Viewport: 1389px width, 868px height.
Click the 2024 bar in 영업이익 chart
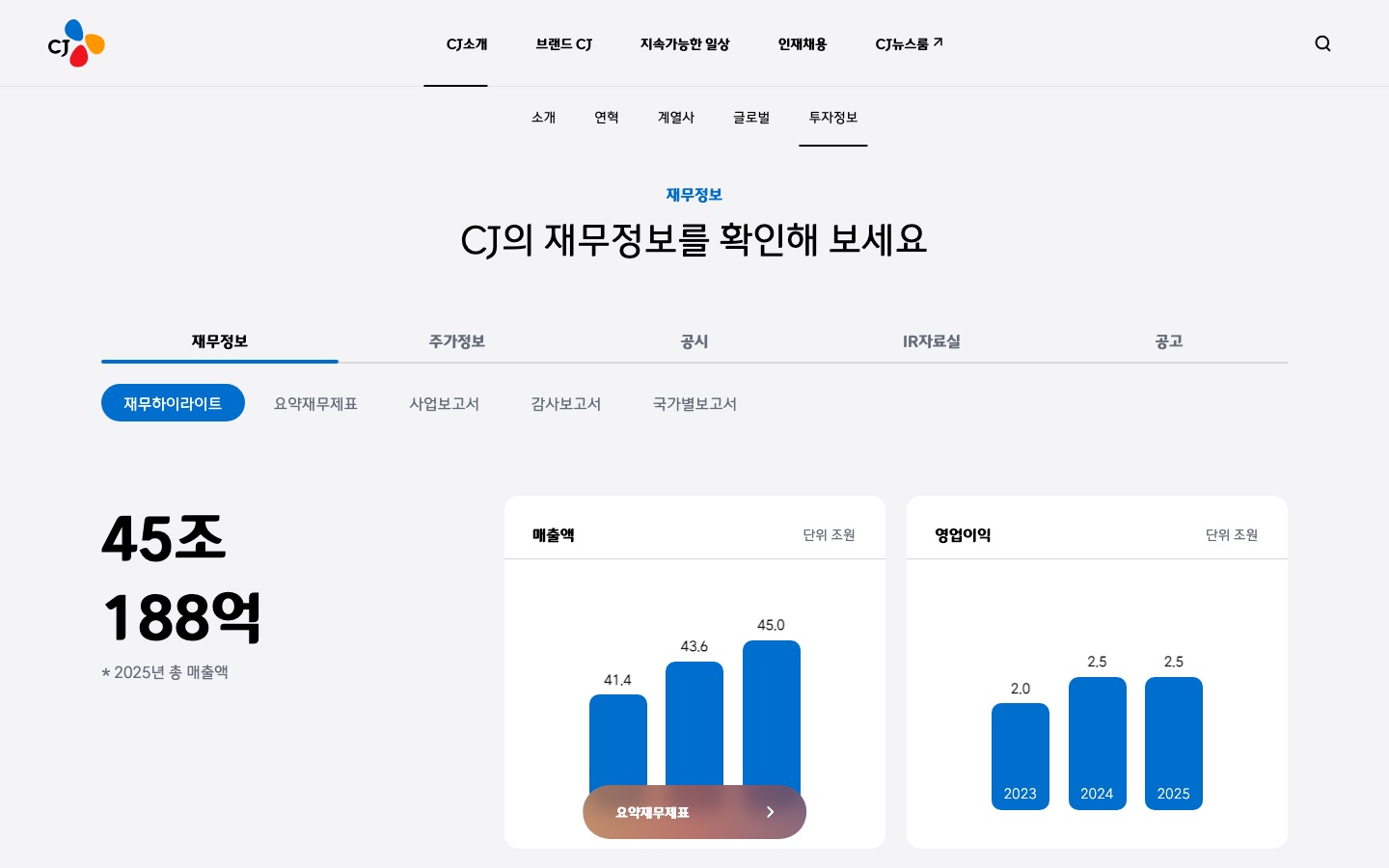(x=1098, y=744)
